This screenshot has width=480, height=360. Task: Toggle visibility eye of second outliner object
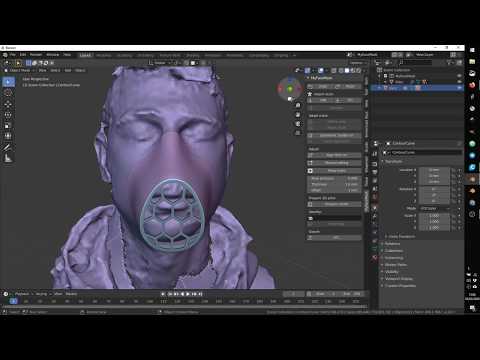click(459, 82)
